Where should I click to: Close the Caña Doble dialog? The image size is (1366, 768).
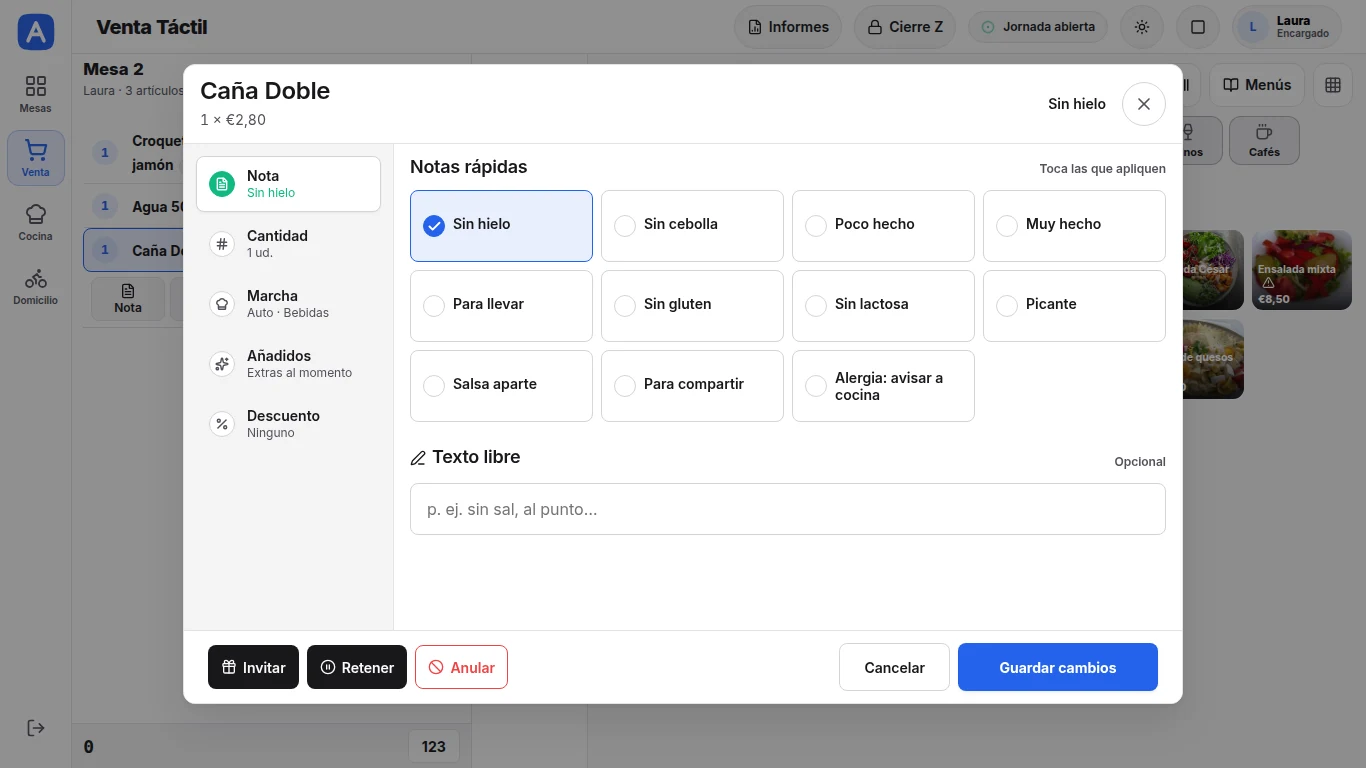(1144, 104)
